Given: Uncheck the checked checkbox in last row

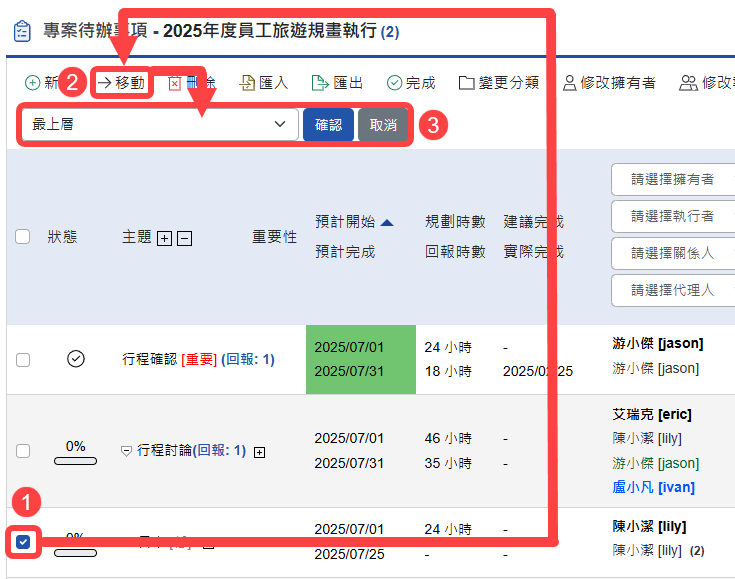Looking at the screenshot, I should [x=23, y=542].
